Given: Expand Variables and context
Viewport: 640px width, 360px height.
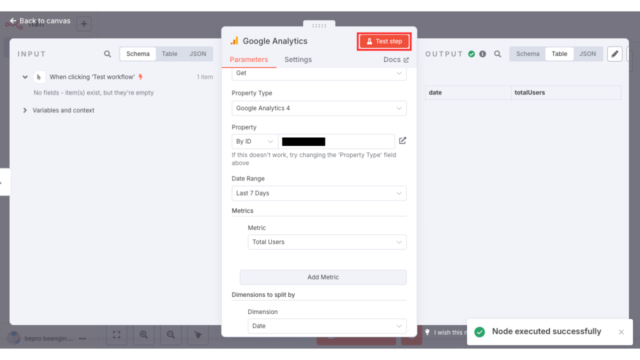Looking at the screenshot, I should [x=25, y=110].
